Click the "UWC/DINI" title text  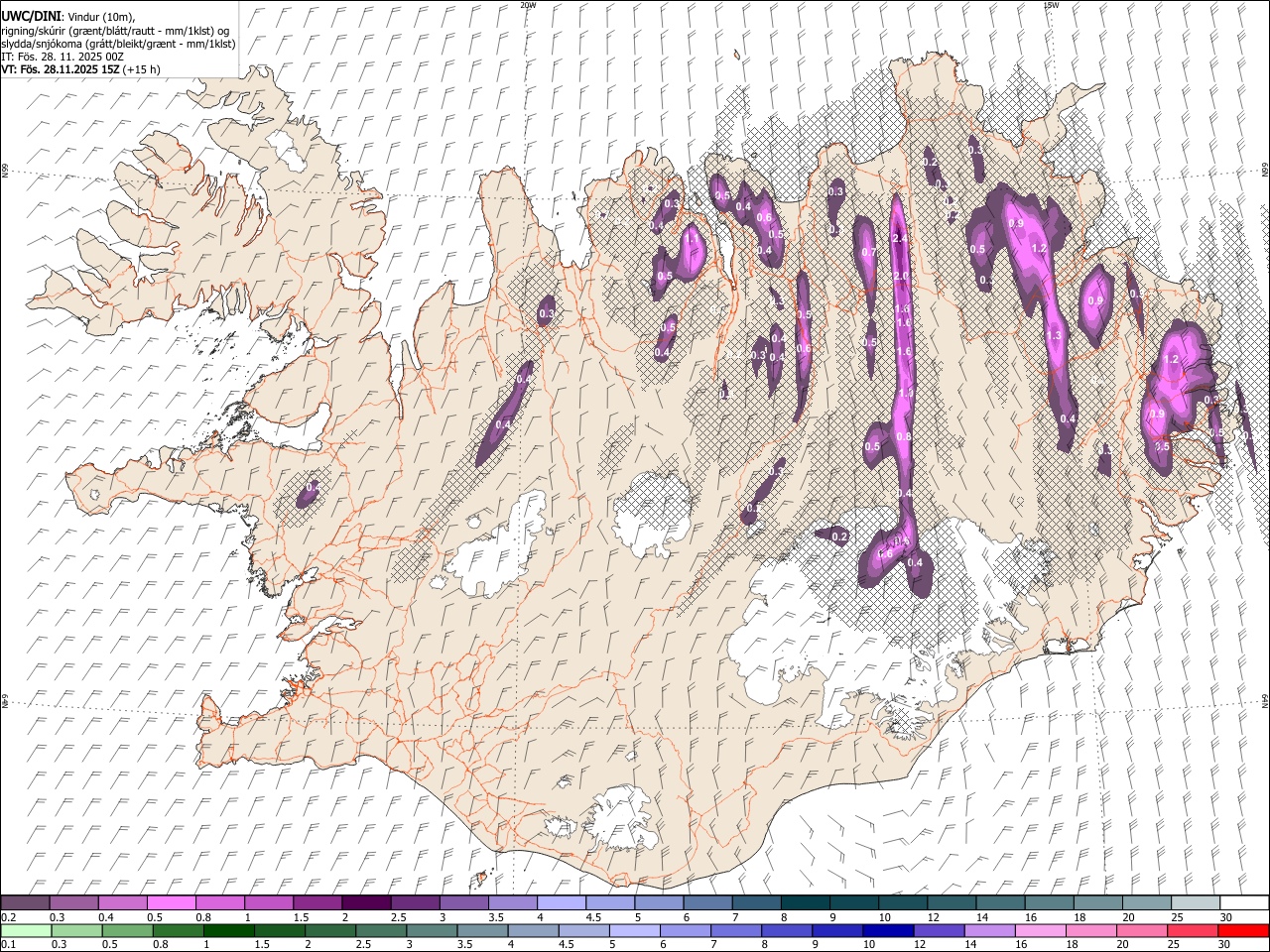30,15
